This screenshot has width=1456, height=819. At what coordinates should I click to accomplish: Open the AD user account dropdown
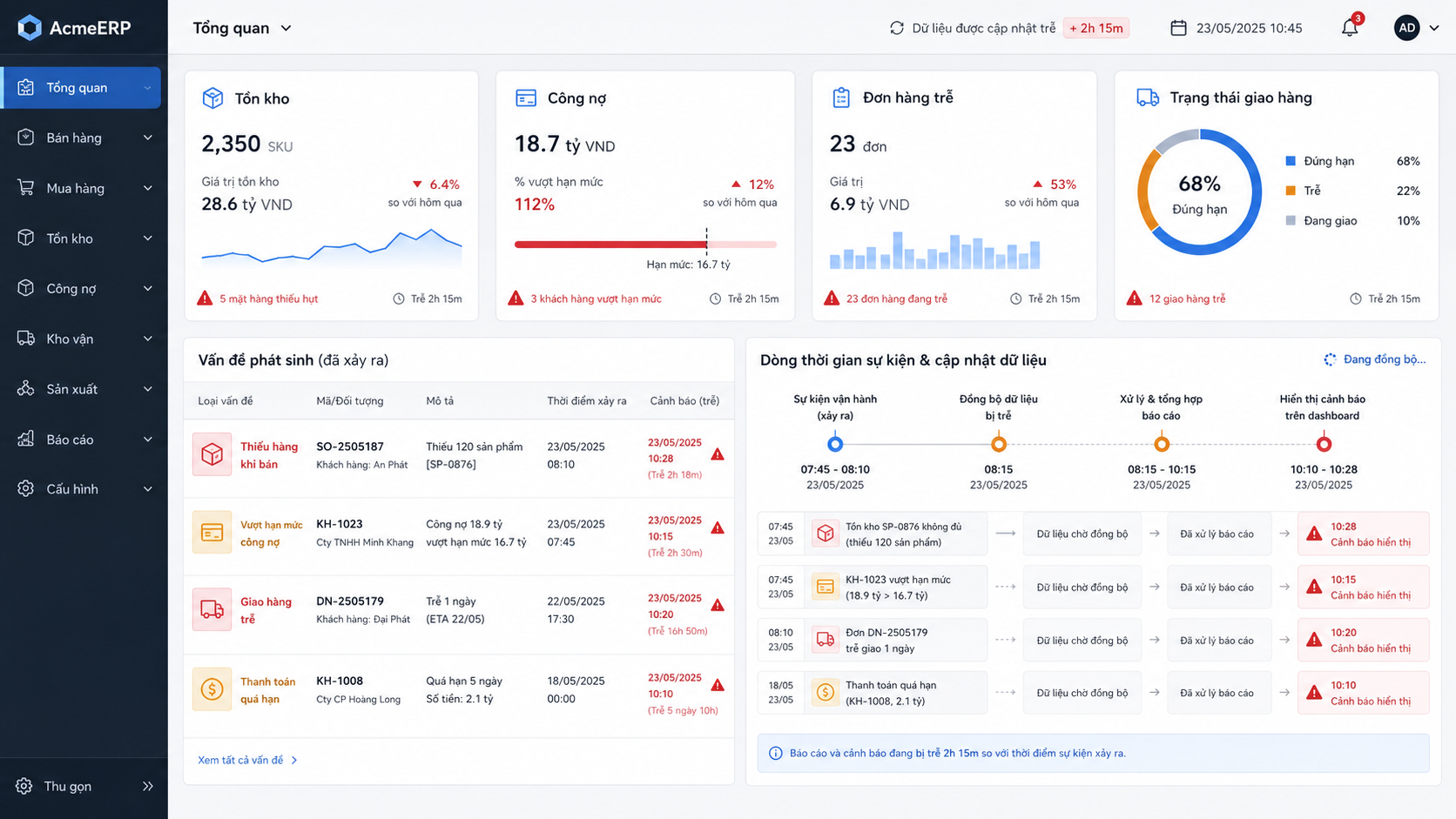(1416, 28)
